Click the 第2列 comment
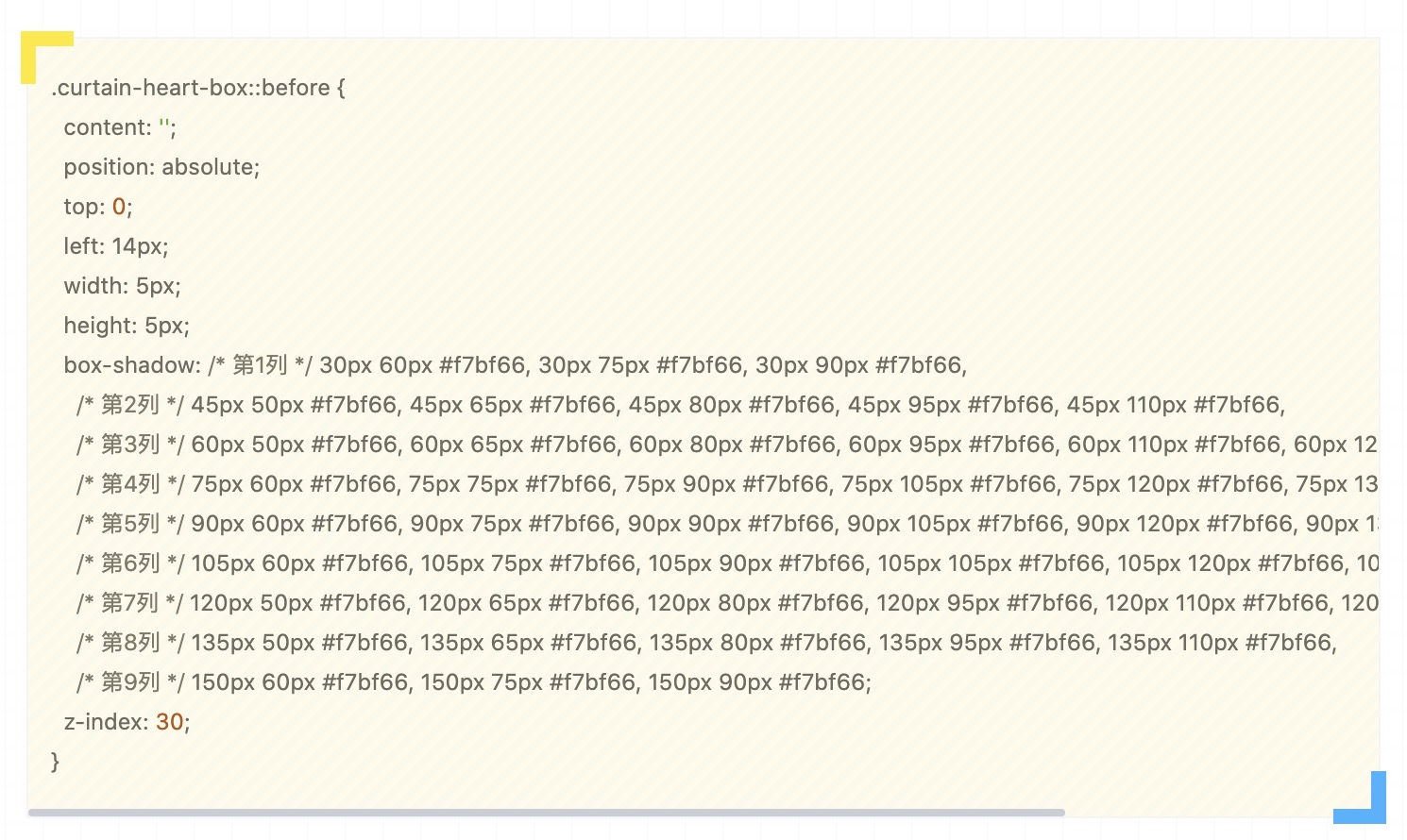The height and width of the screenshot is (840, 1407). [x=130, y=405]
